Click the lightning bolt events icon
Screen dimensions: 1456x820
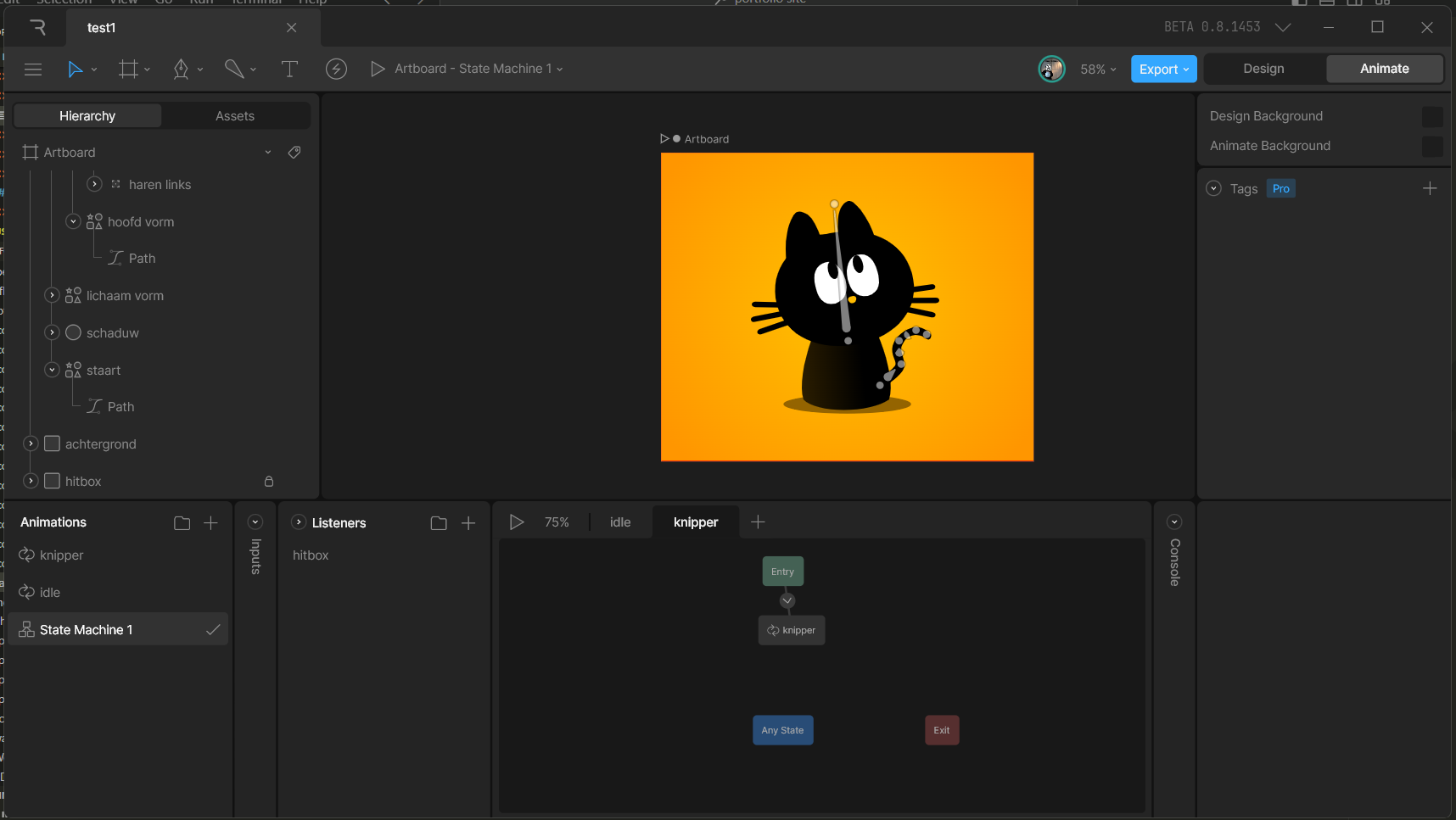[336, 70]
